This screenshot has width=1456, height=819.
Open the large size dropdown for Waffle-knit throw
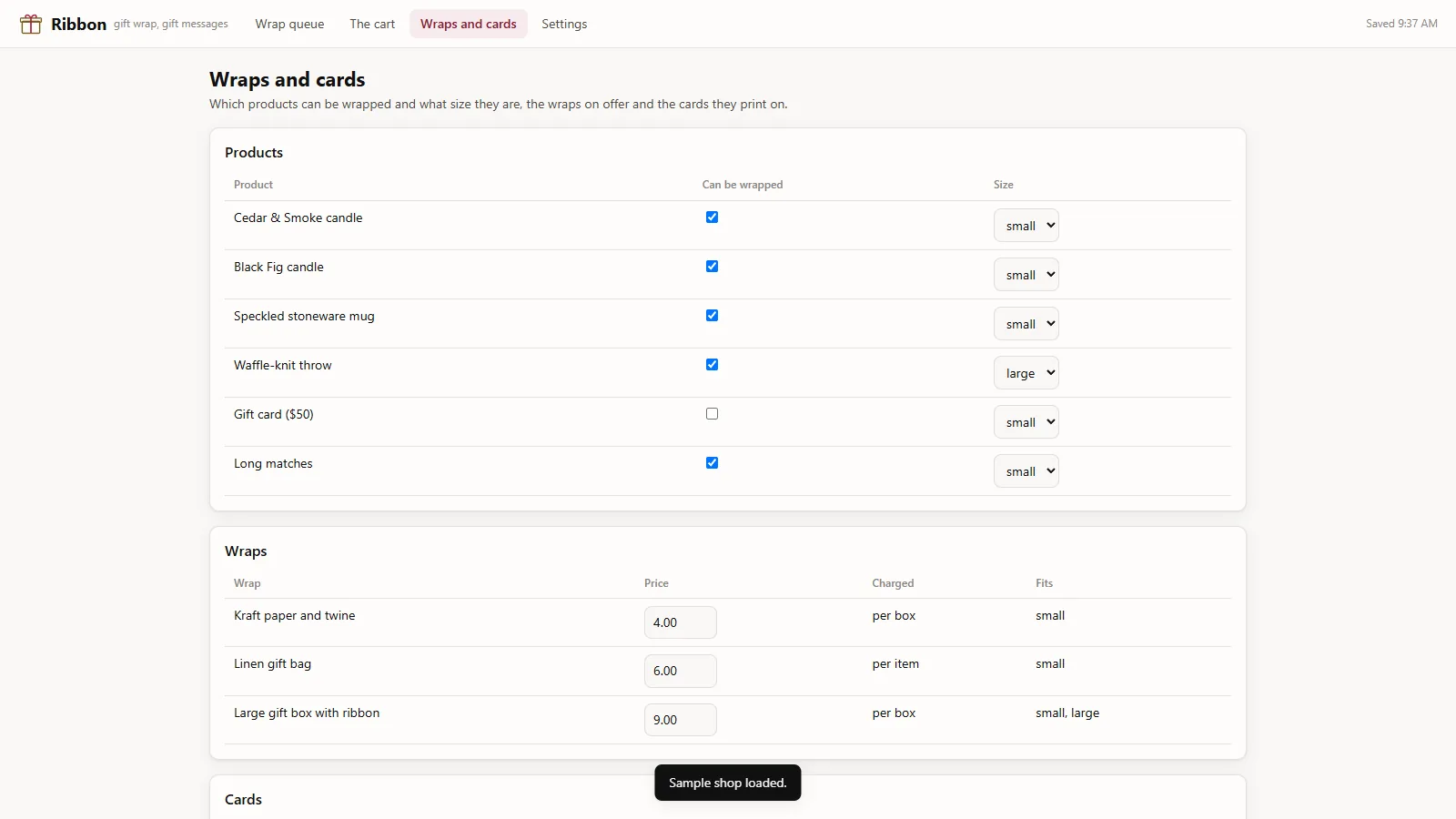1026,373
